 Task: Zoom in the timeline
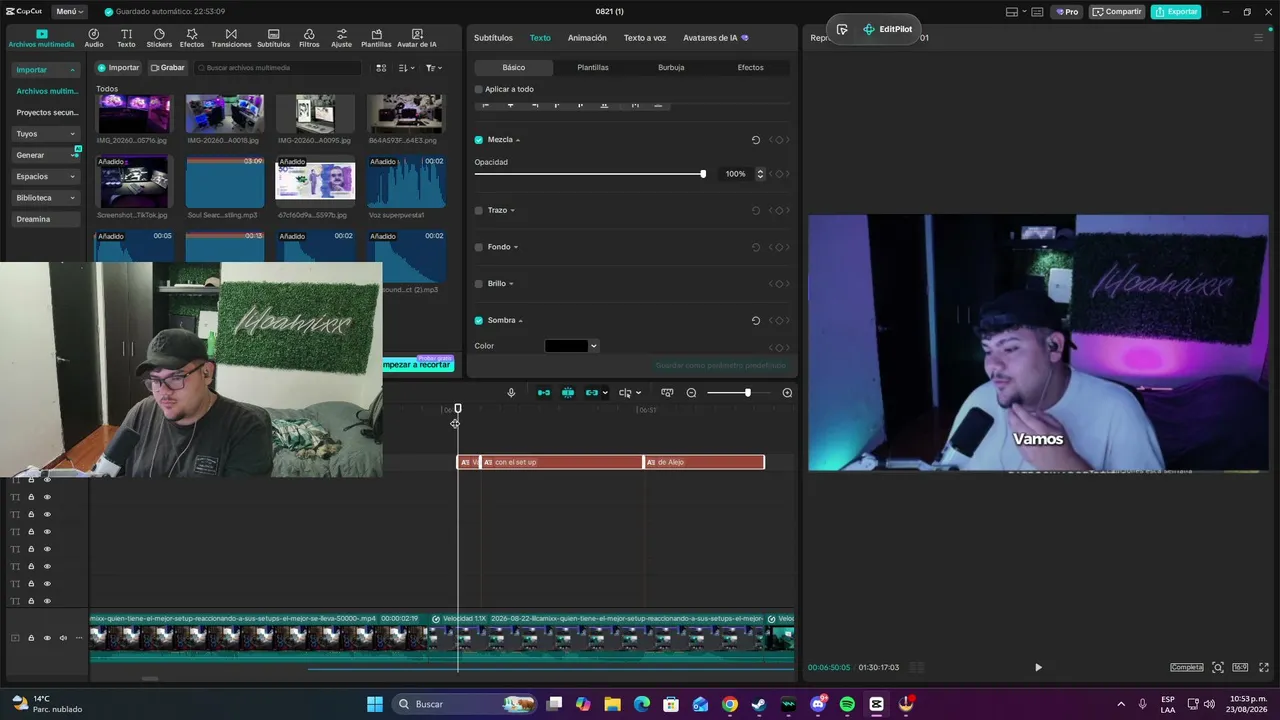pos(787,393)
